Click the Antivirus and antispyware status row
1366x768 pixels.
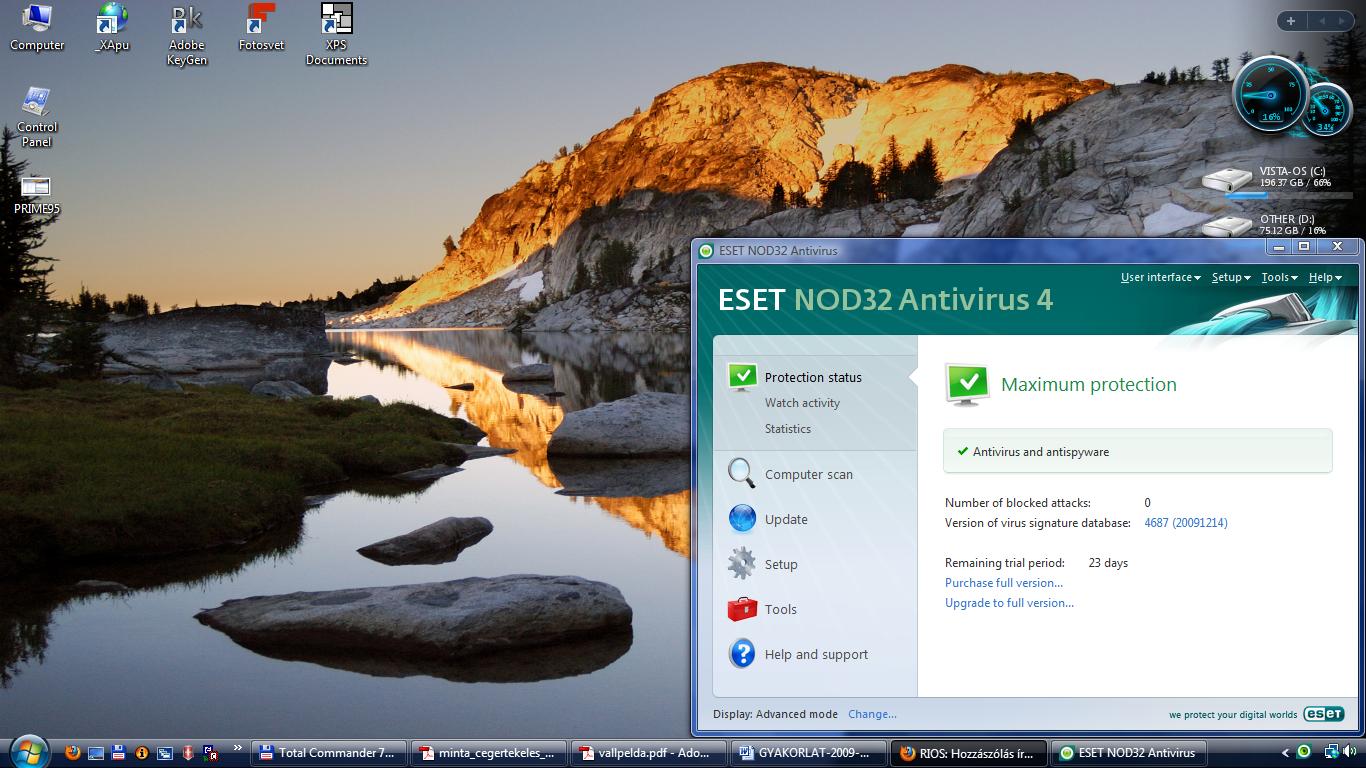click(x=1138, y=451)
